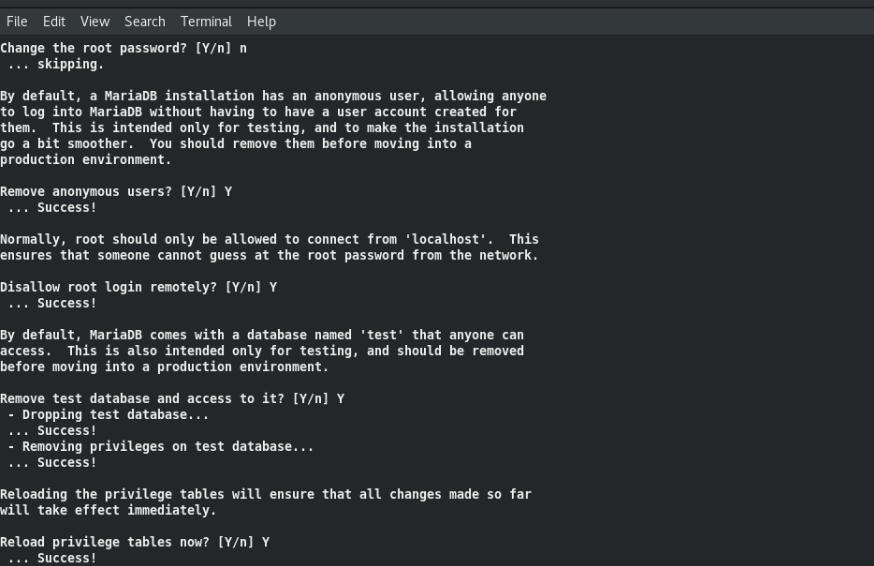Screen dimensions: 874x566
Task: Click the 'Reload privilege tables now?' prompt line
Action: [135, 542]
